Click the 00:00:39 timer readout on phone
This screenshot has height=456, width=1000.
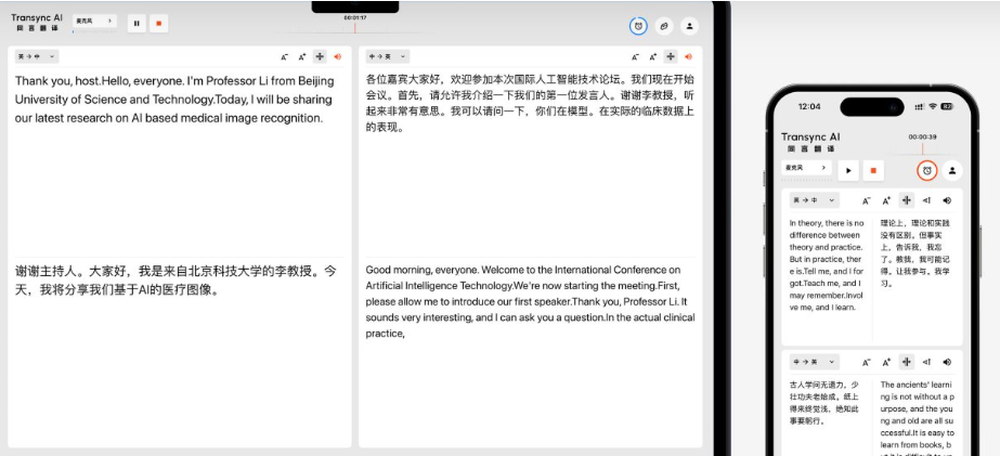coord(922,137)
